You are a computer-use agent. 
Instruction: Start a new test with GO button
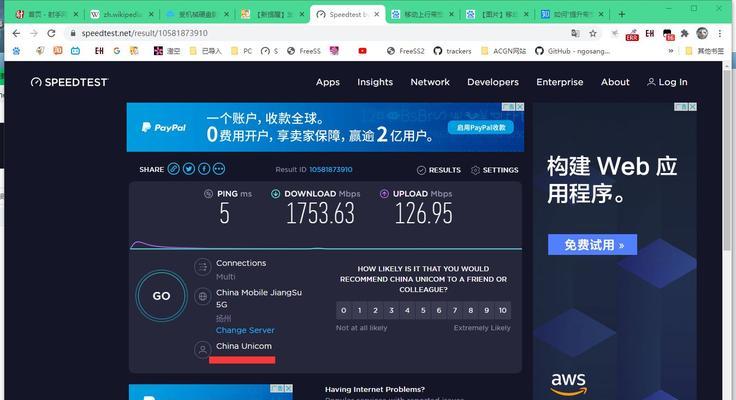click(161, 296)
